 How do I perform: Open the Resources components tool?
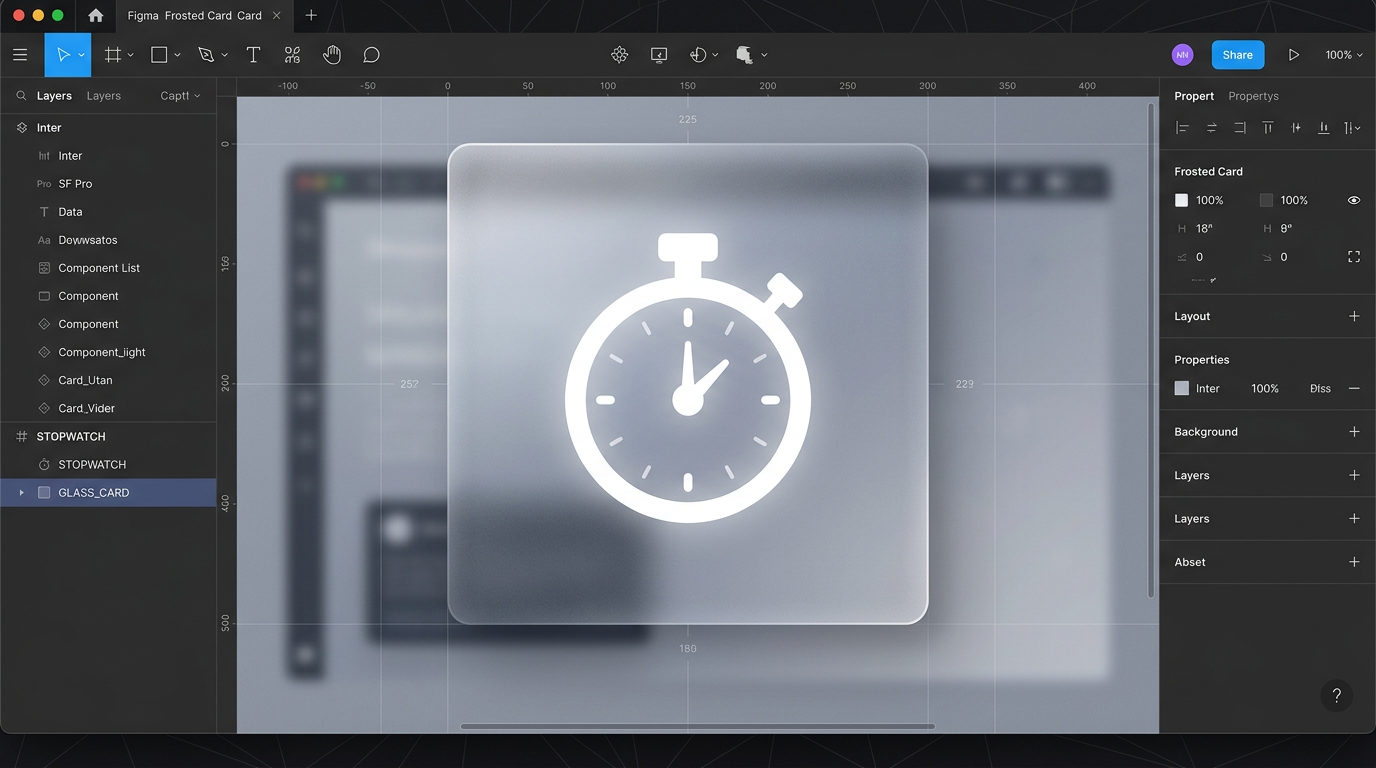pyautogui.click(x=292, y=55)
